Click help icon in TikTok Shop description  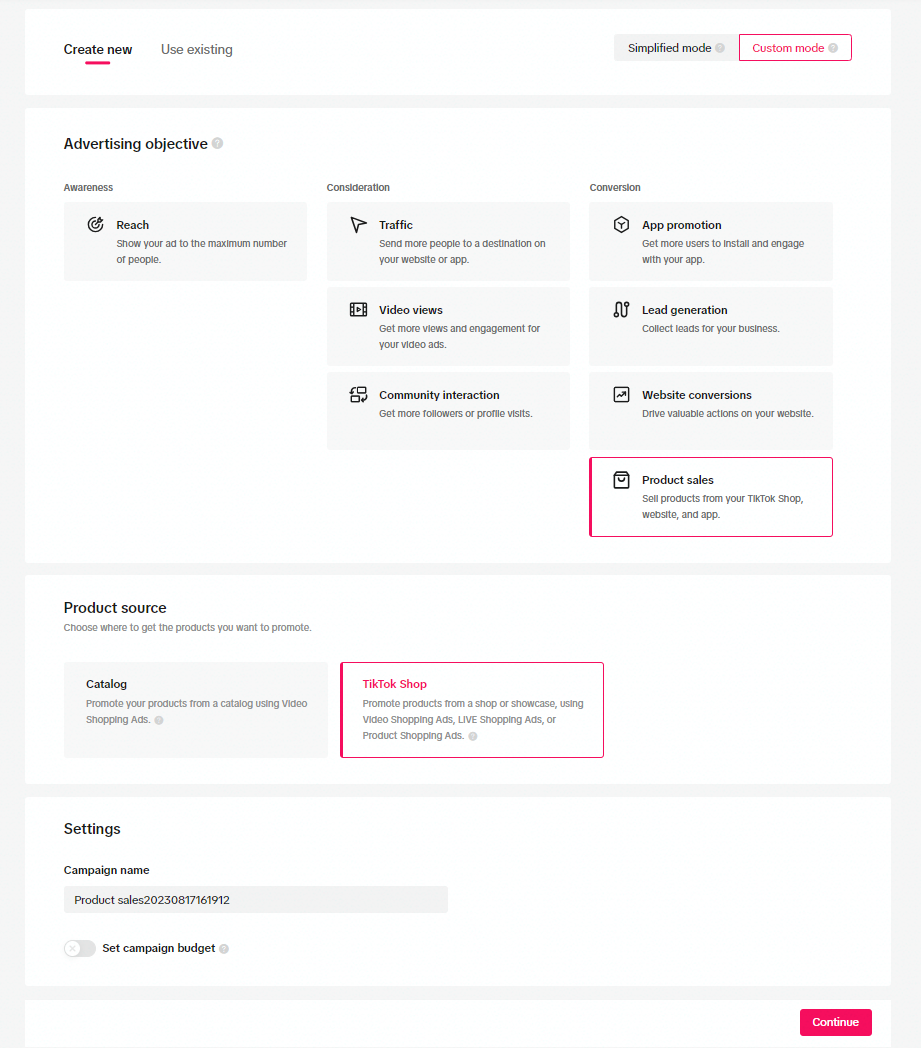tap(473, 736)
